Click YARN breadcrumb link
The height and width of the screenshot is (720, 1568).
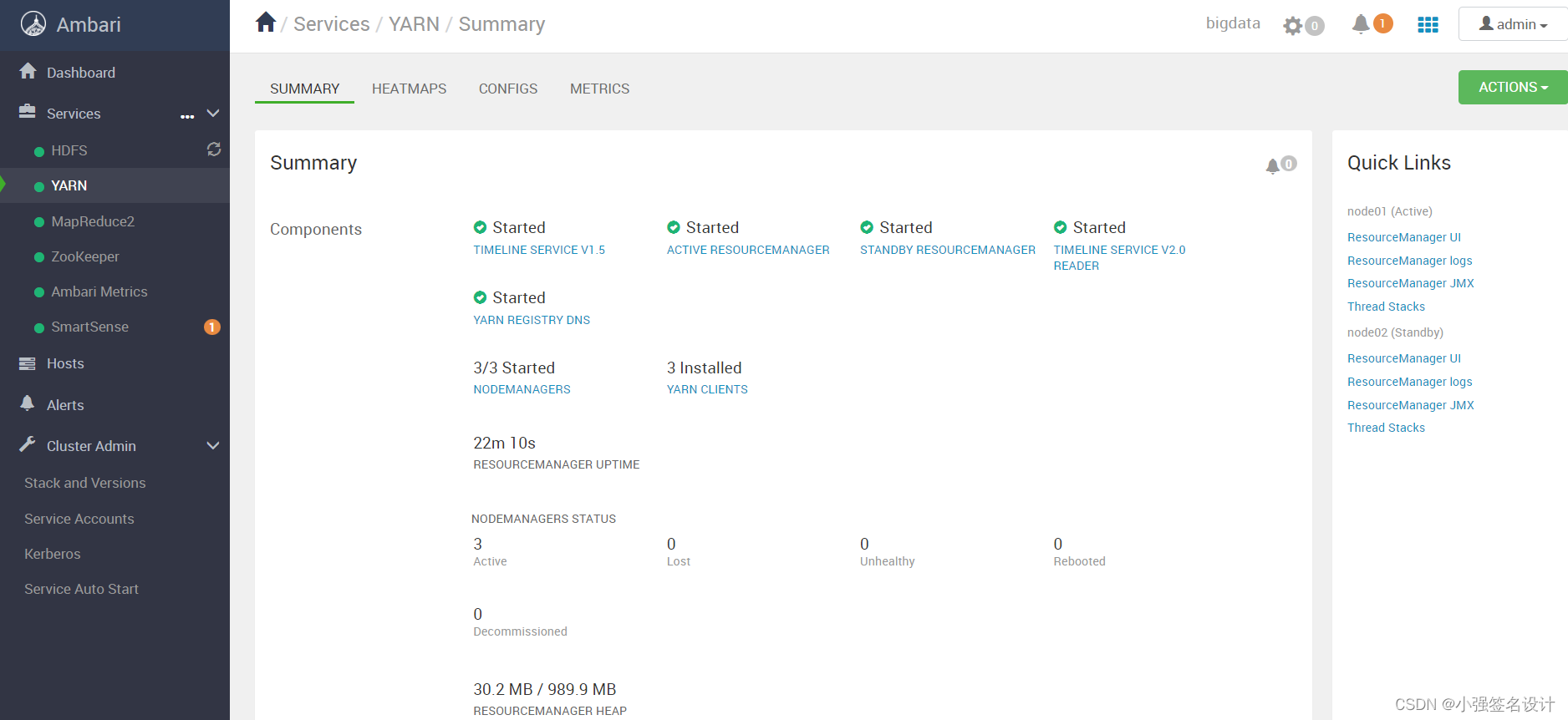[x=414, y=24]
